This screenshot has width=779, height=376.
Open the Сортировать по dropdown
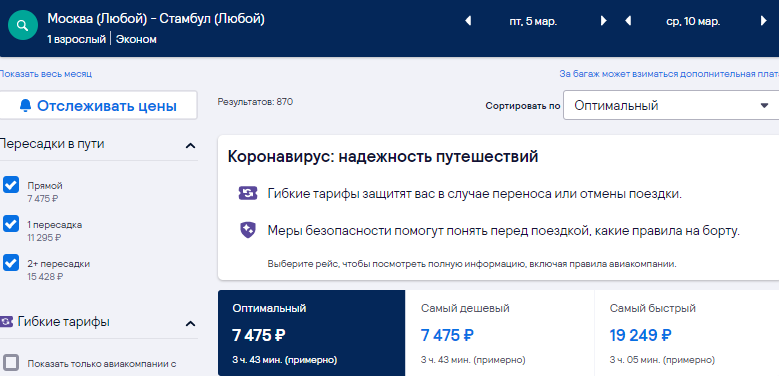[x=671, y=105]
